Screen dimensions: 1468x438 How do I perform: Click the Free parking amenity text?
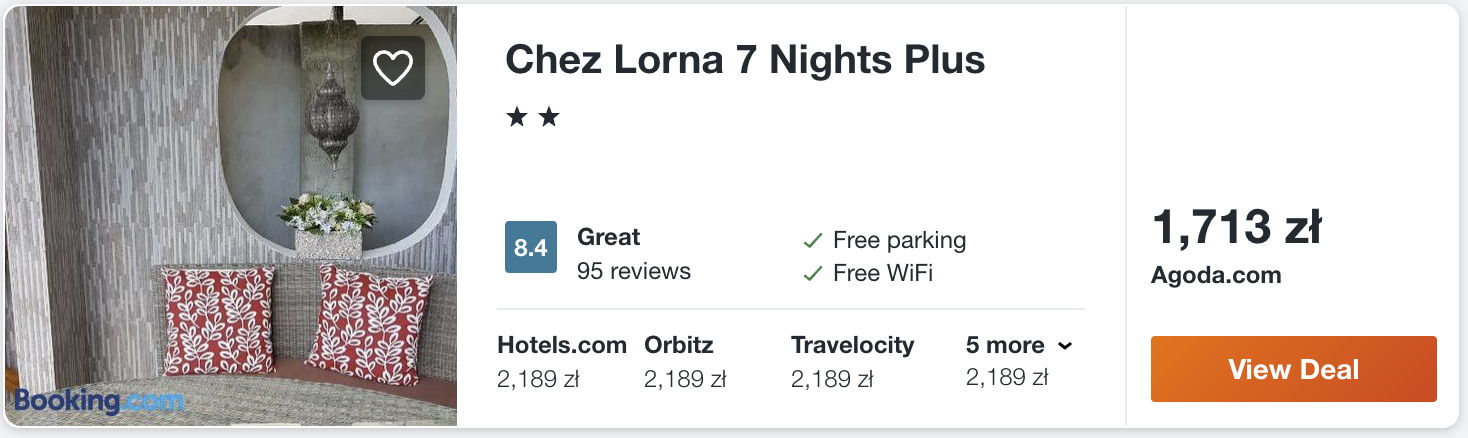pyautogui.click(x=899, y=240)
